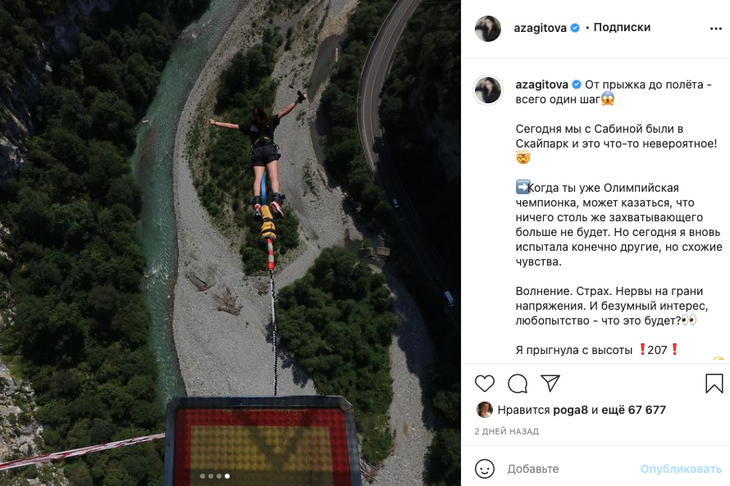
Task: Share the post via paper plane icon
Action: 550,383
